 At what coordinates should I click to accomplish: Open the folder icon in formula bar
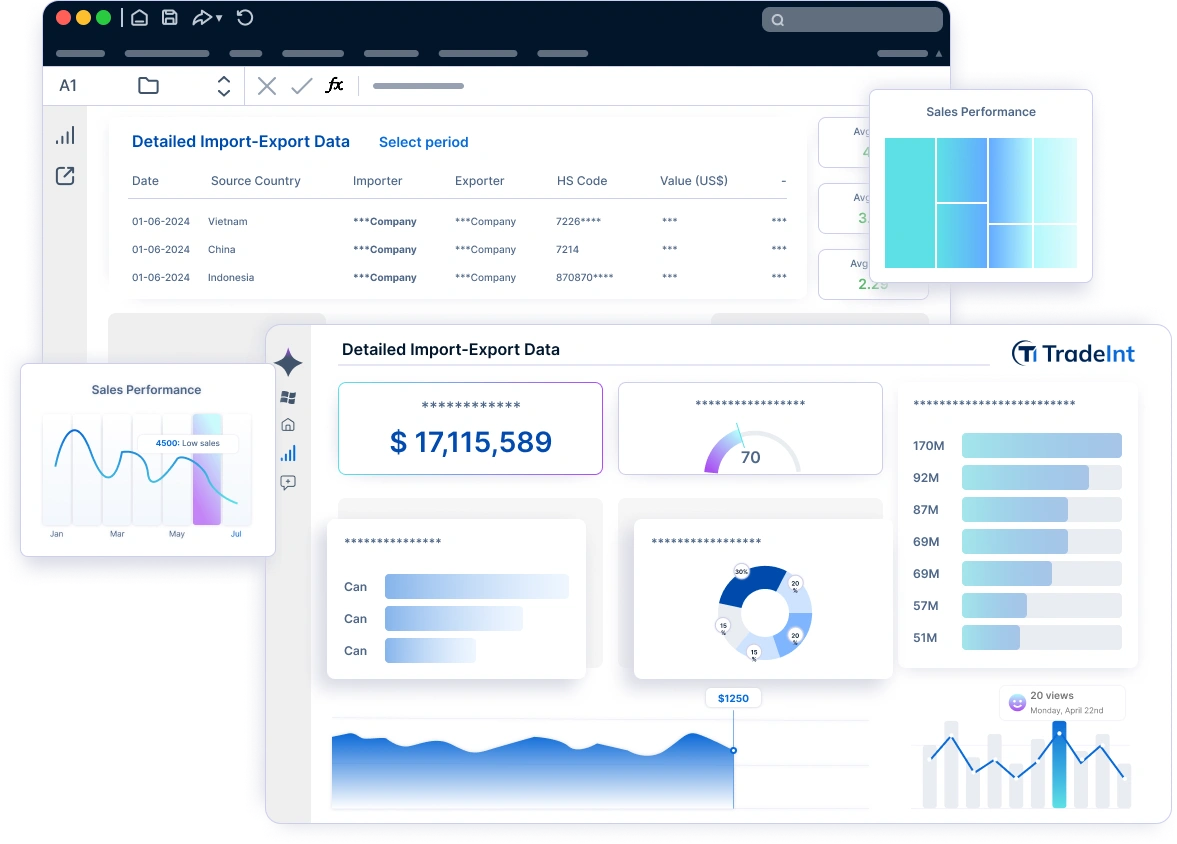click(149, 86)
